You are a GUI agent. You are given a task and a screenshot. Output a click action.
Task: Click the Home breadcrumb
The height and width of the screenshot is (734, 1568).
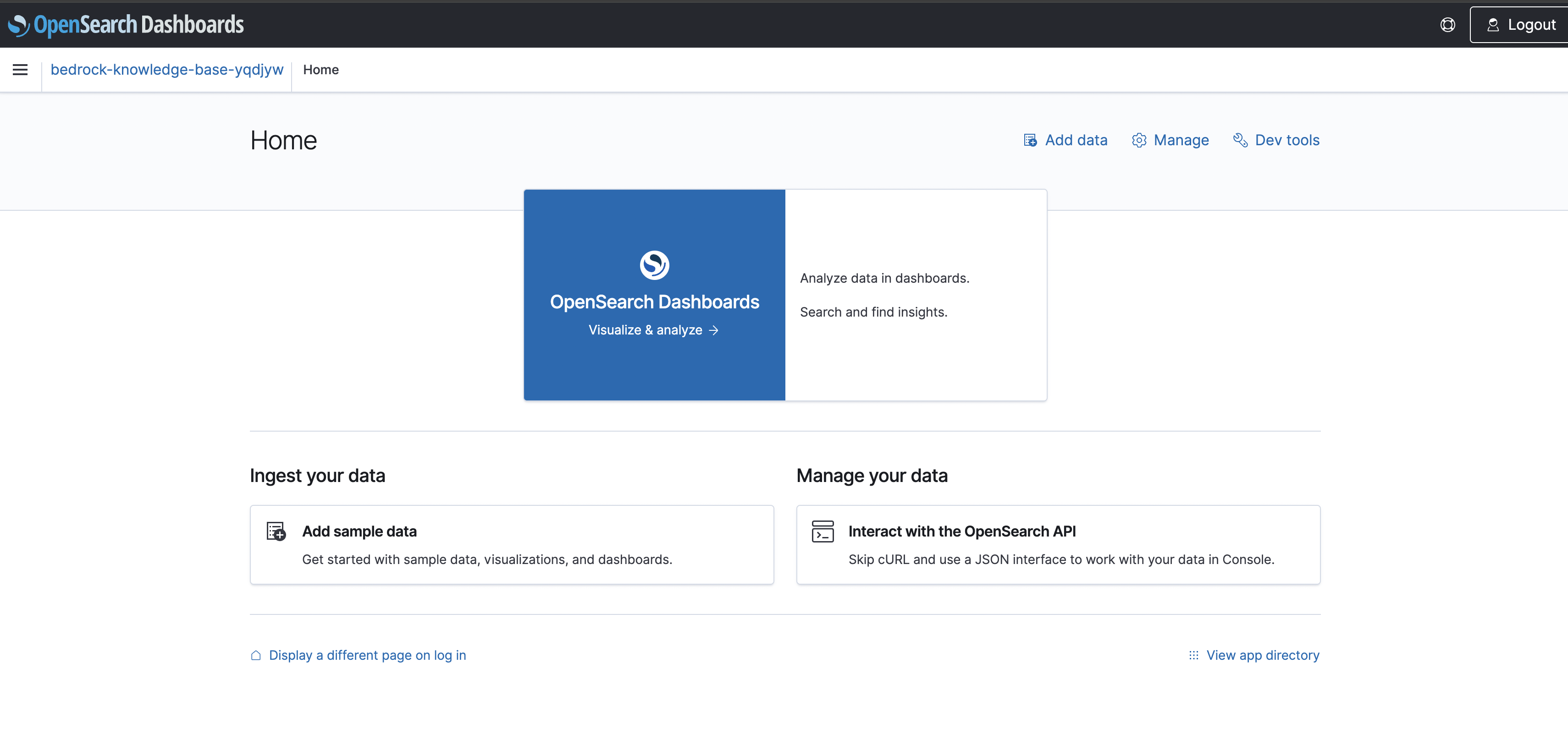click(321, 70)
